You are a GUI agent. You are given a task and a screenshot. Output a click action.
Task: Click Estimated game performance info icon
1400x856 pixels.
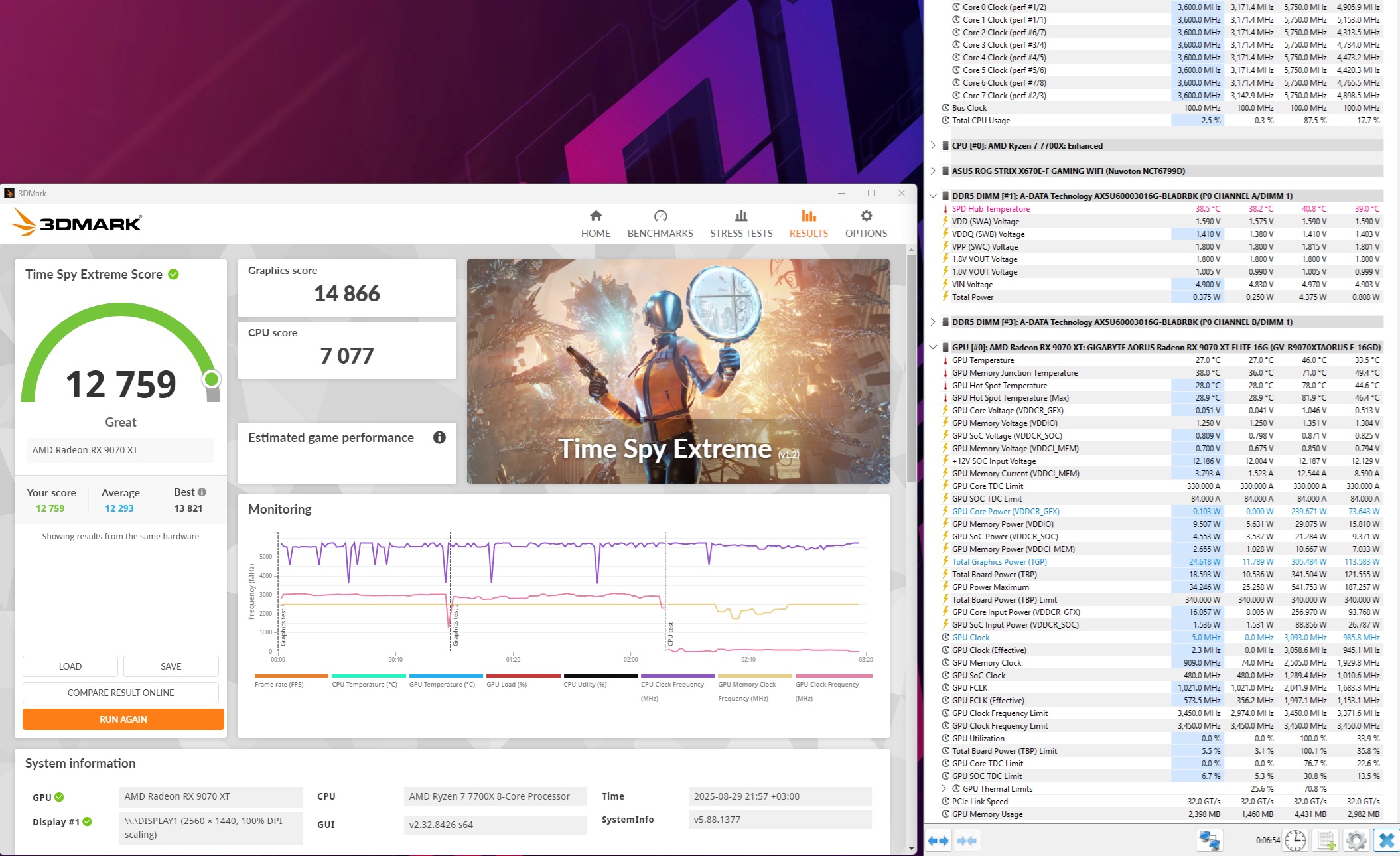coord(439,437)
